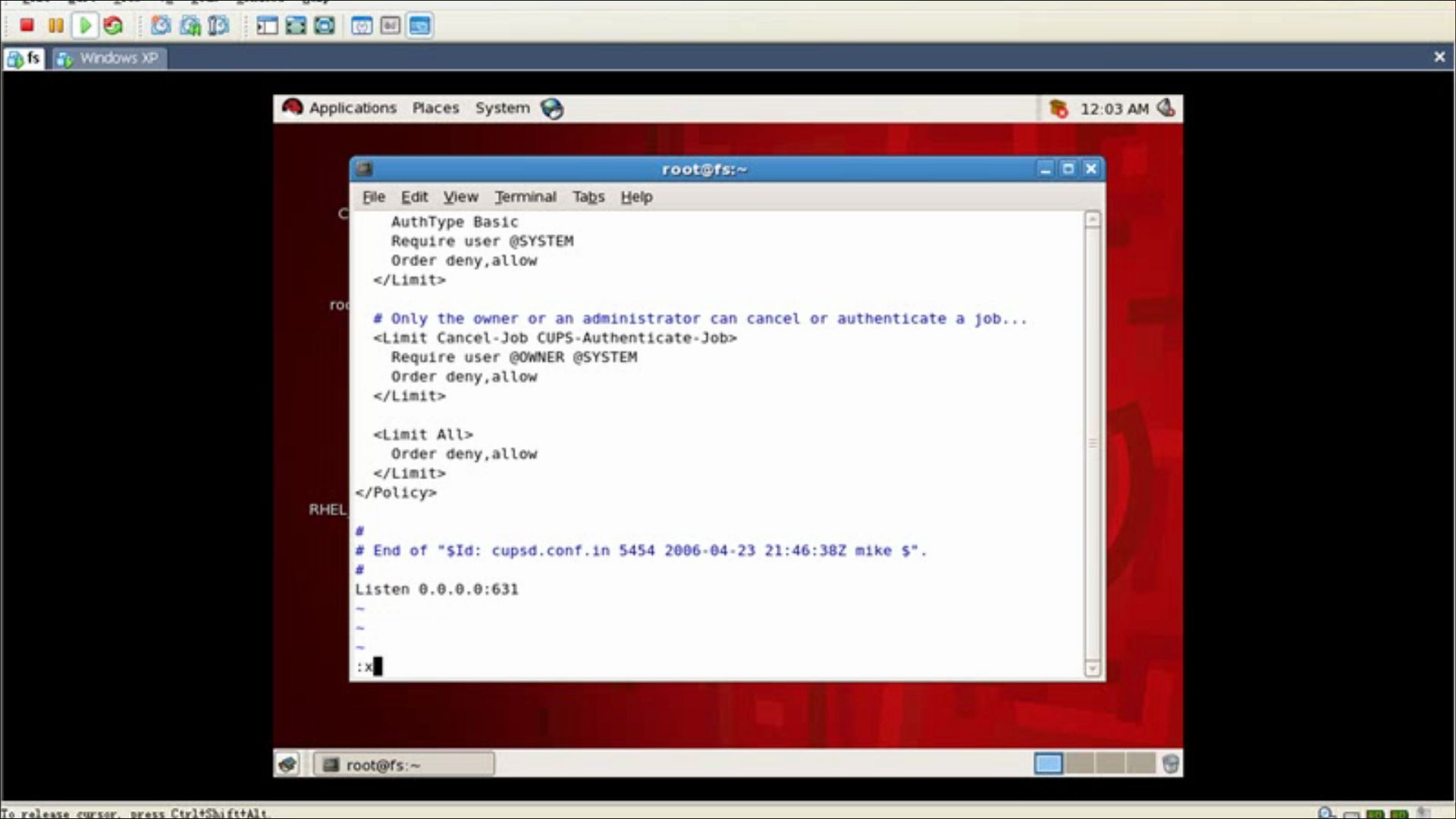Image resolution: width=1456 pixels, height=819 pixels.
Task: Click the red Power Off button
Action: click(x=27, y=26)
